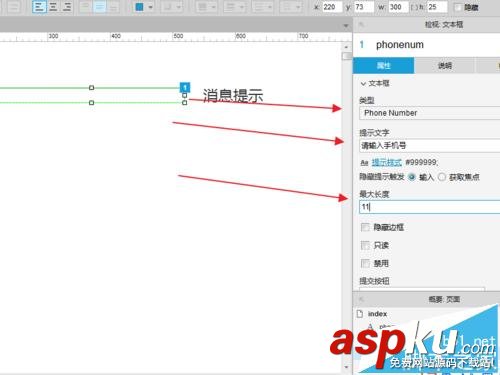Click the 提示文字 hint text field
Viewport: 500px width, 375px height.
429,146
